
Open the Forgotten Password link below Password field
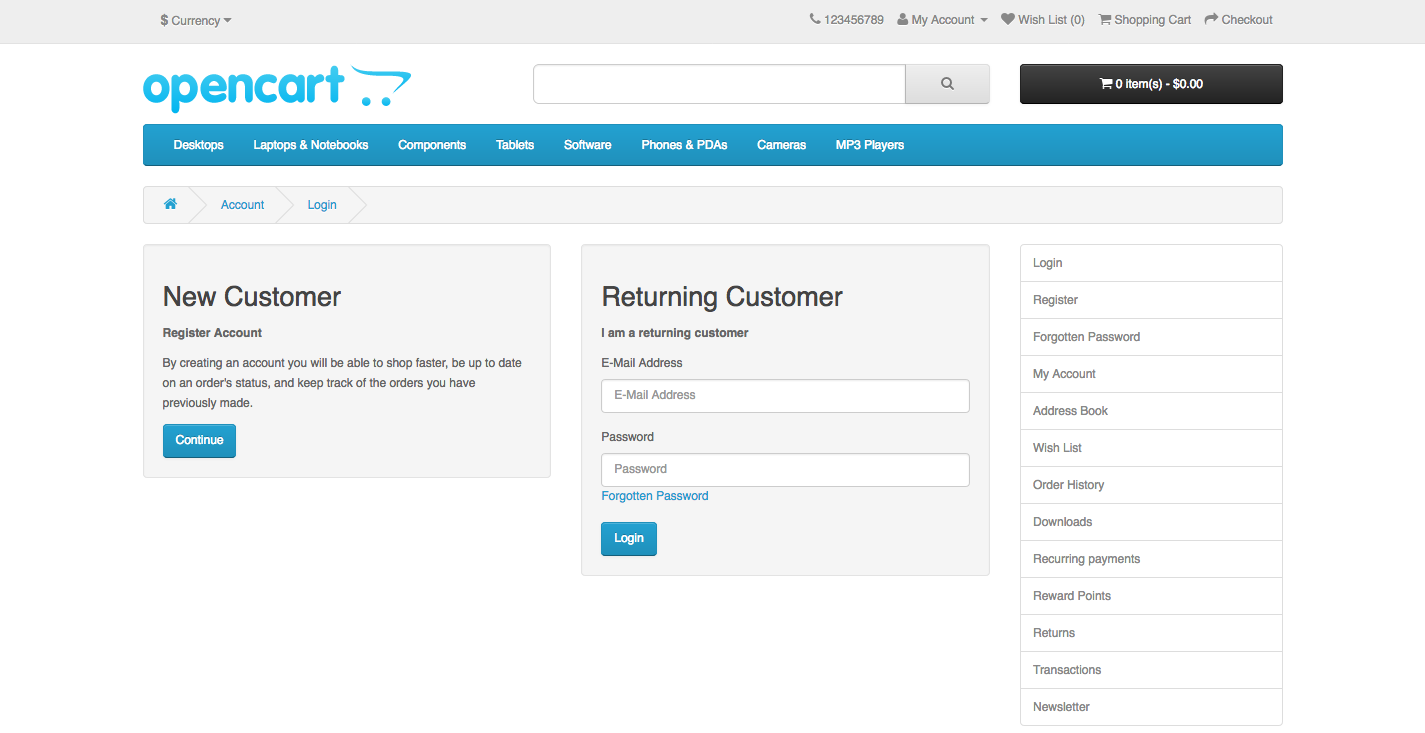[x=655, y=496]
